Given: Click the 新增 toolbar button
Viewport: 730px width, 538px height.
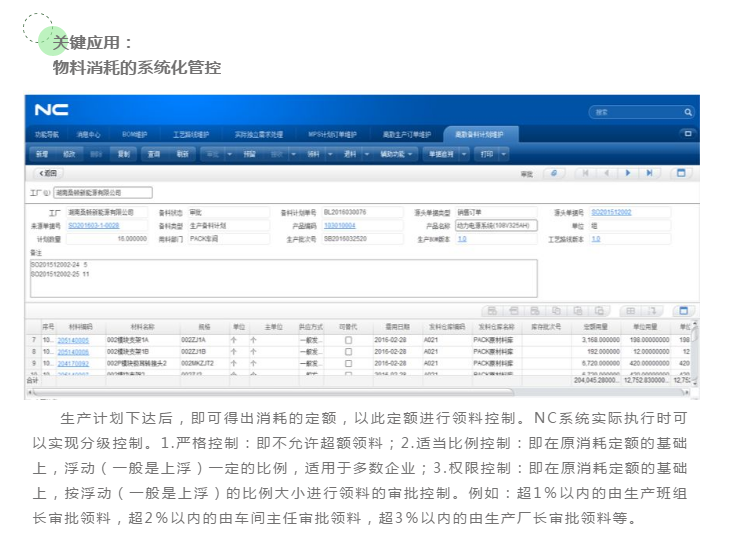Looking at the screenshot, I should coord(42,154).
